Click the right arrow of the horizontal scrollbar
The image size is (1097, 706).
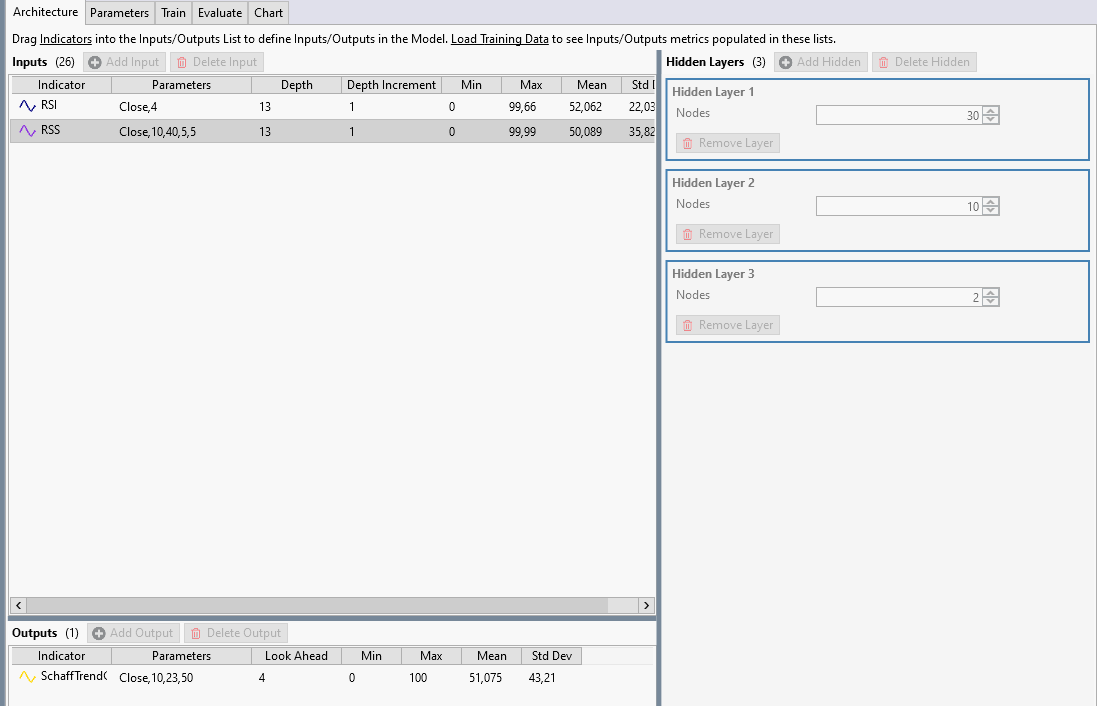(646, 605)
